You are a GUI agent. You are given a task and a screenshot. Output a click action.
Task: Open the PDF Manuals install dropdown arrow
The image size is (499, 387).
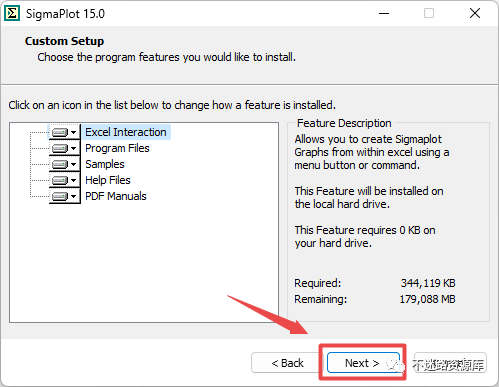tap(74, 196)
